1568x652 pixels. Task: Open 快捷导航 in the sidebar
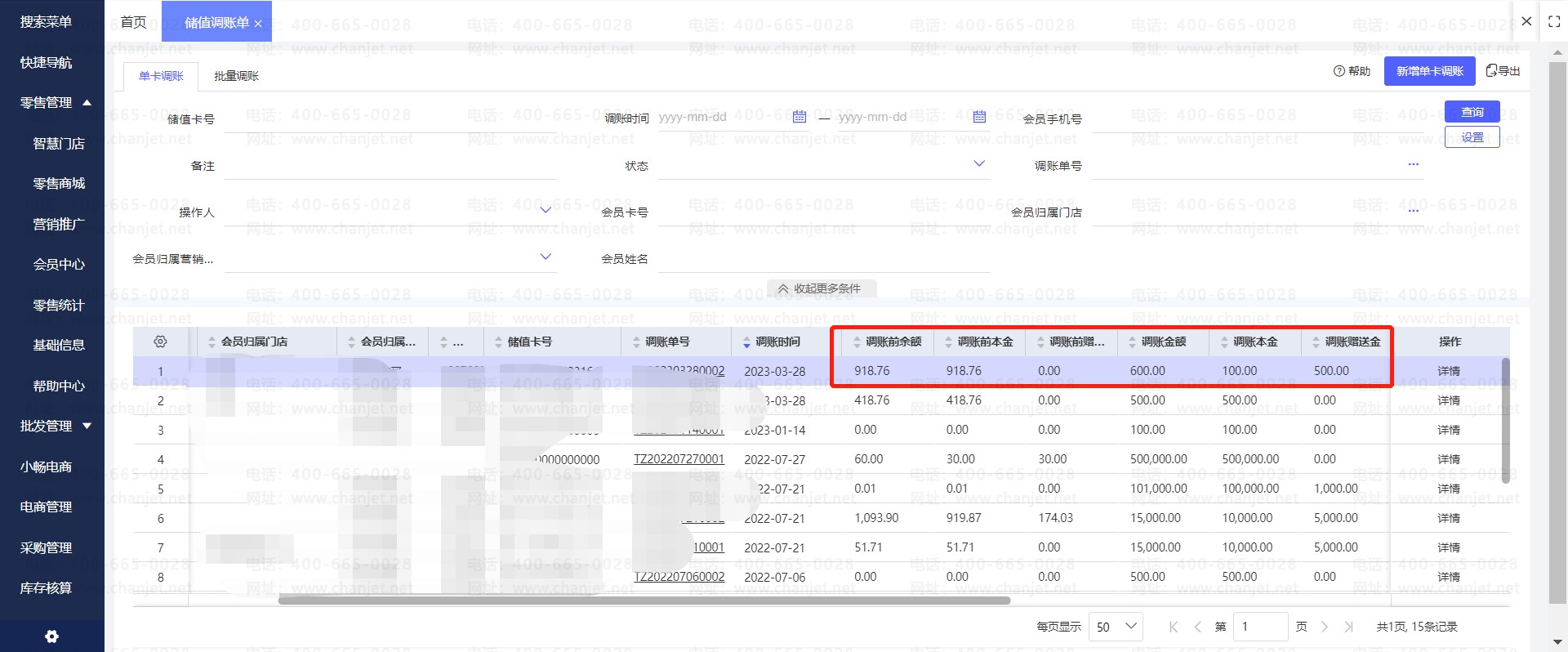(x=46, y=63)
